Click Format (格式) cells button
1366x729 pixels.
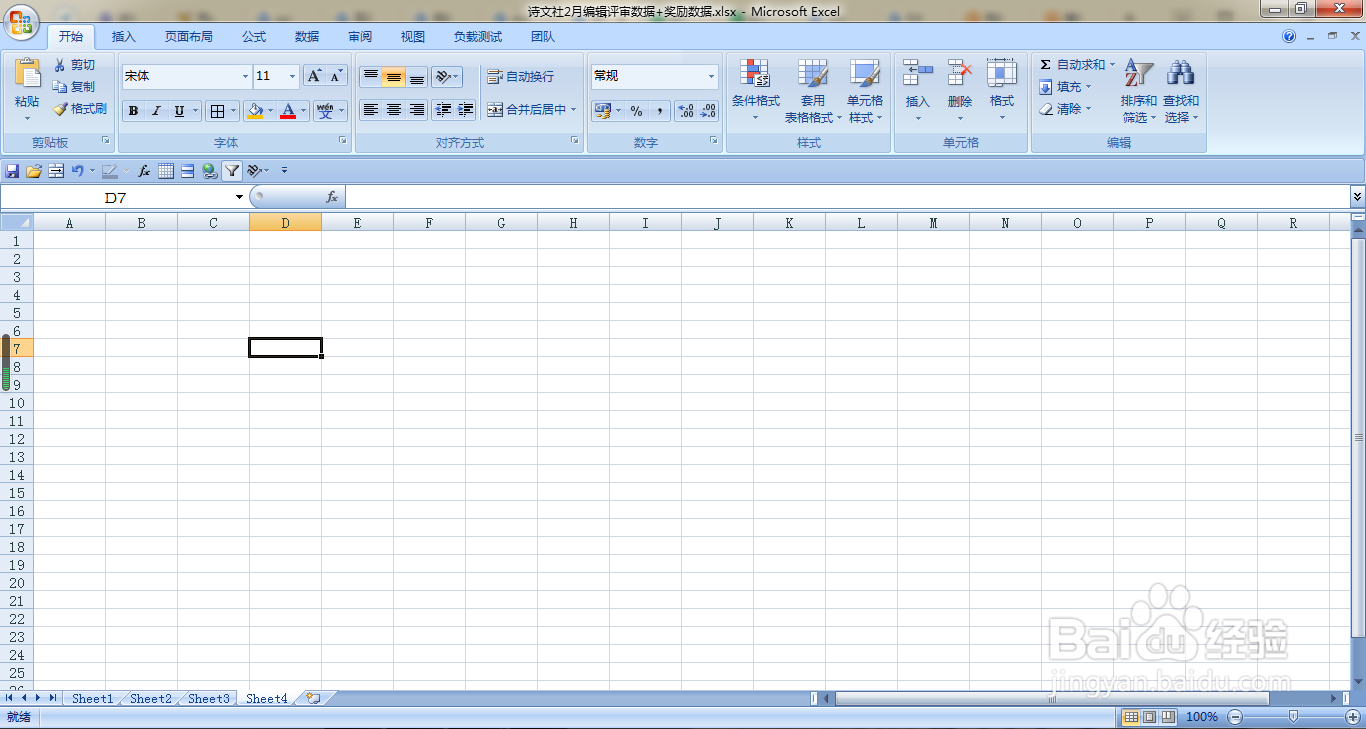[1002, 91]
